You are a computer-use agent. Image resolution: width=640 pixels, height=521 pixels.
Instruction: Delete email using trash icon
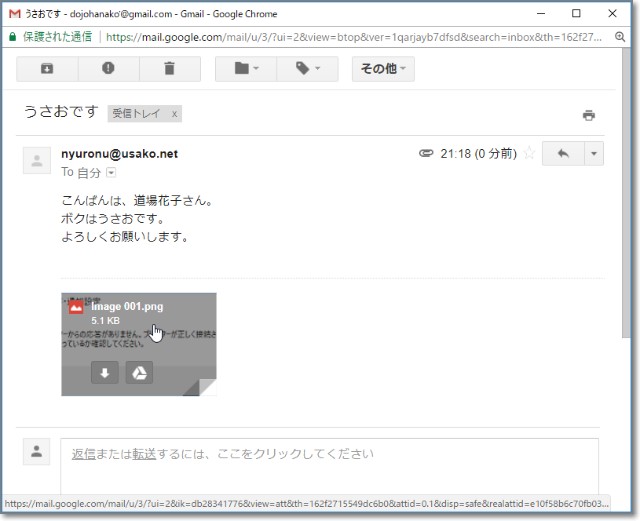click(x=170, y=69)
